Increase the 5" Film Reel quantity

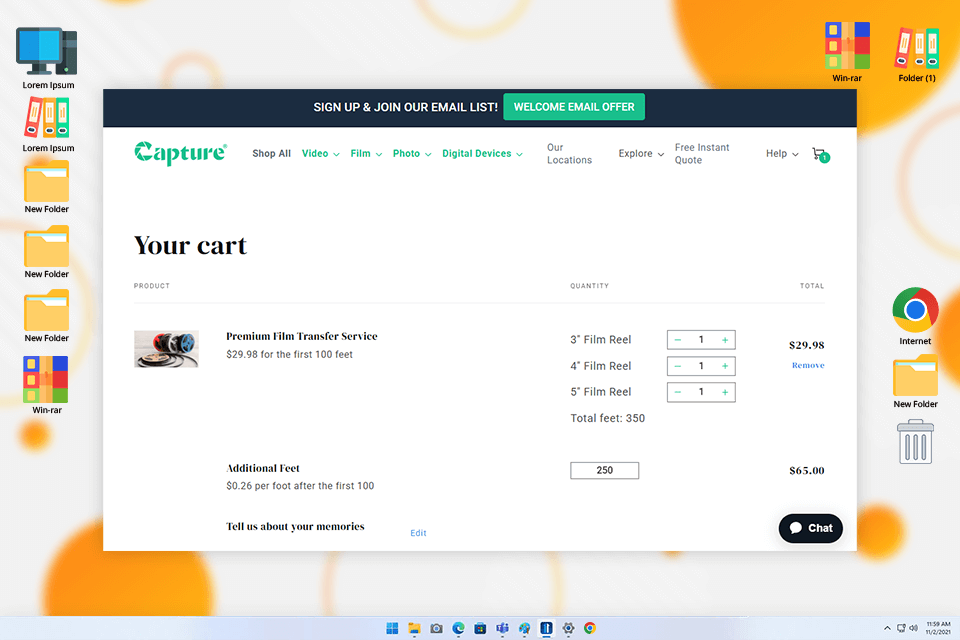coord(725,392)
